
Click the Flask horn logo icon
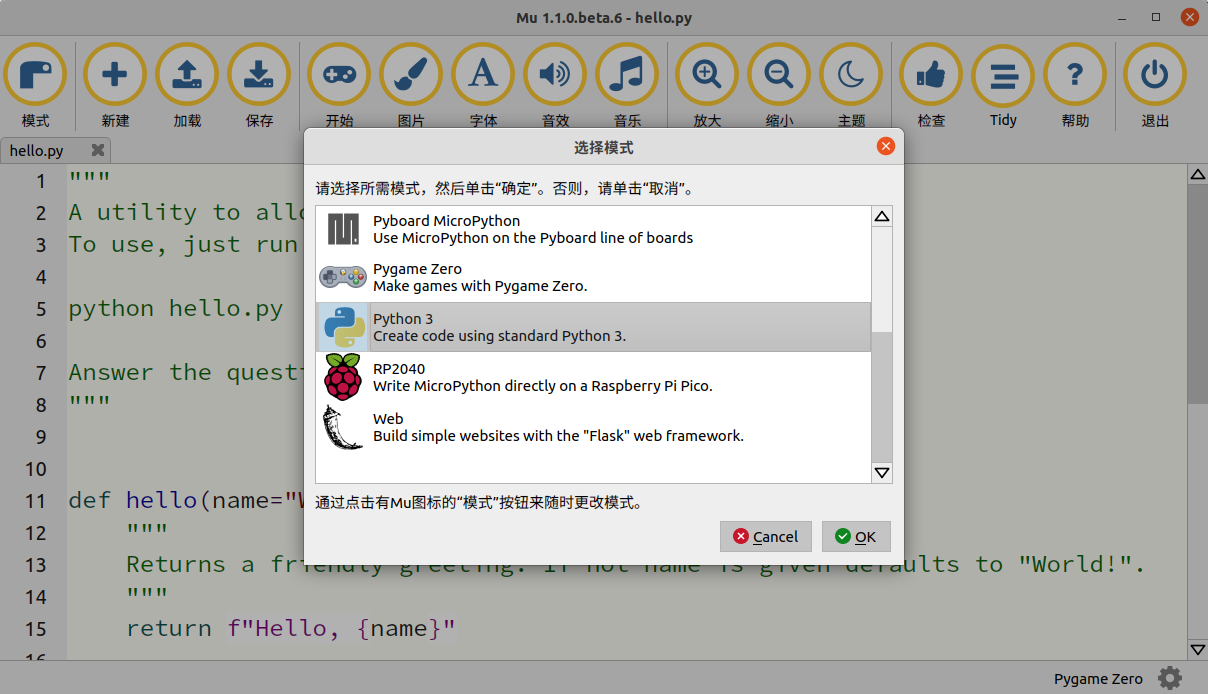pos(343,427)
